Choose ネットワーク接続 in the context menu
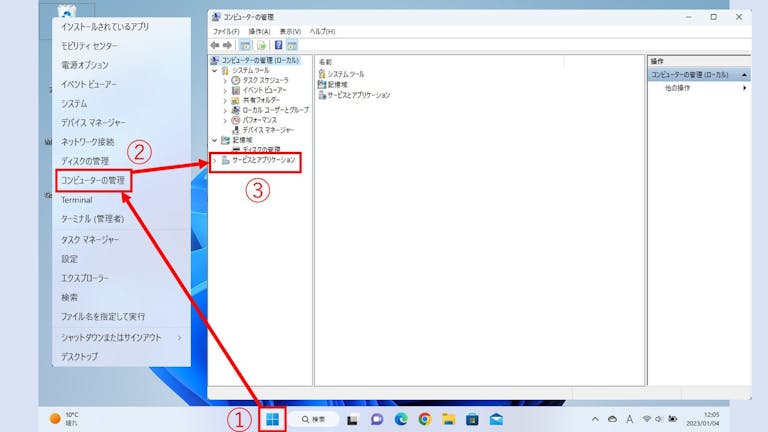This screenshot has width=768, height=432. pyautogui.click(x=88, y=142)
